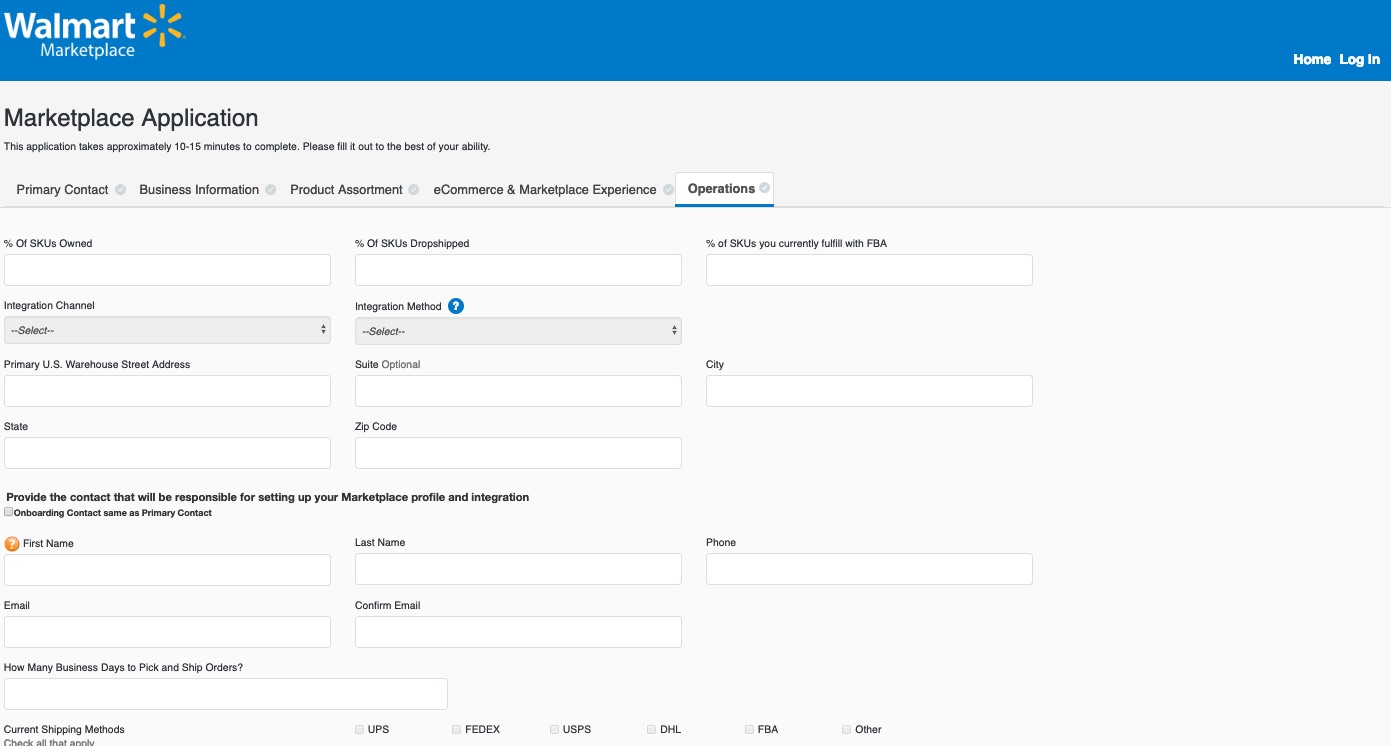1391x746 pixels.
Task: Click the % Of SKUs Owned field
Action: 167,269
